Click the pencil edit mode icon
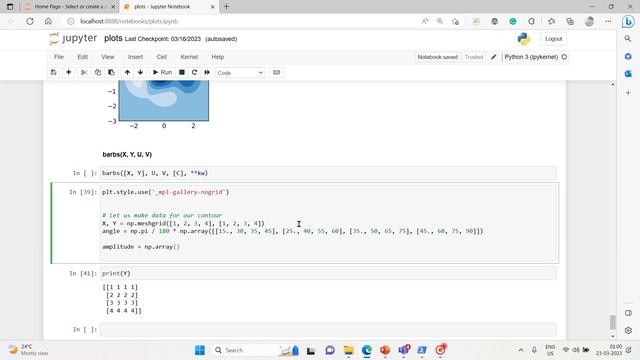The height and width of the screenshot is (360, 640). click(x=493, y=57)
